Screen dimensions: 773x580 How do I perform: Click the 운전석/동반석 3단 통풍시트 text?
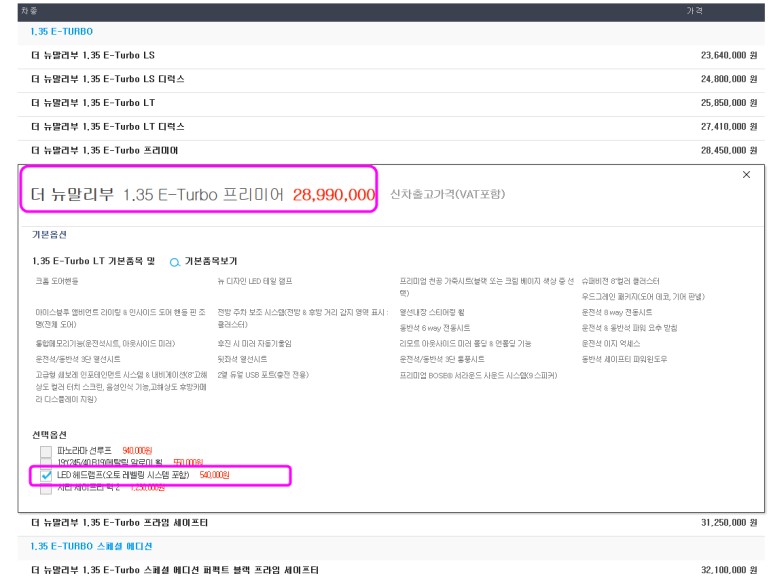point(442,359)
